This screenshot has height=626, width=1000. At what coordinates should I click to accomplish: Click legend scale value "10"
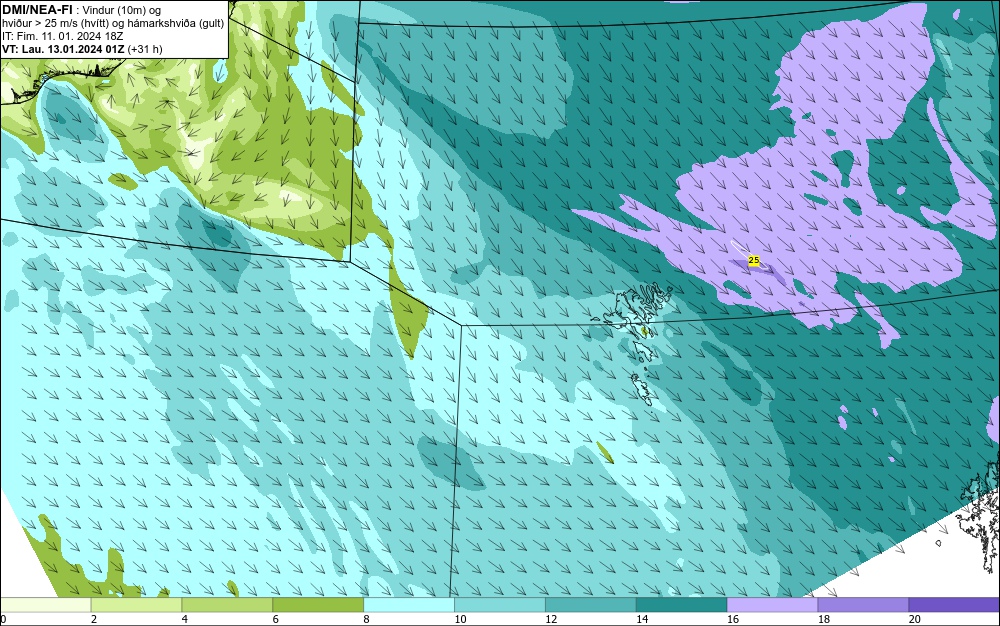(460, 619)
